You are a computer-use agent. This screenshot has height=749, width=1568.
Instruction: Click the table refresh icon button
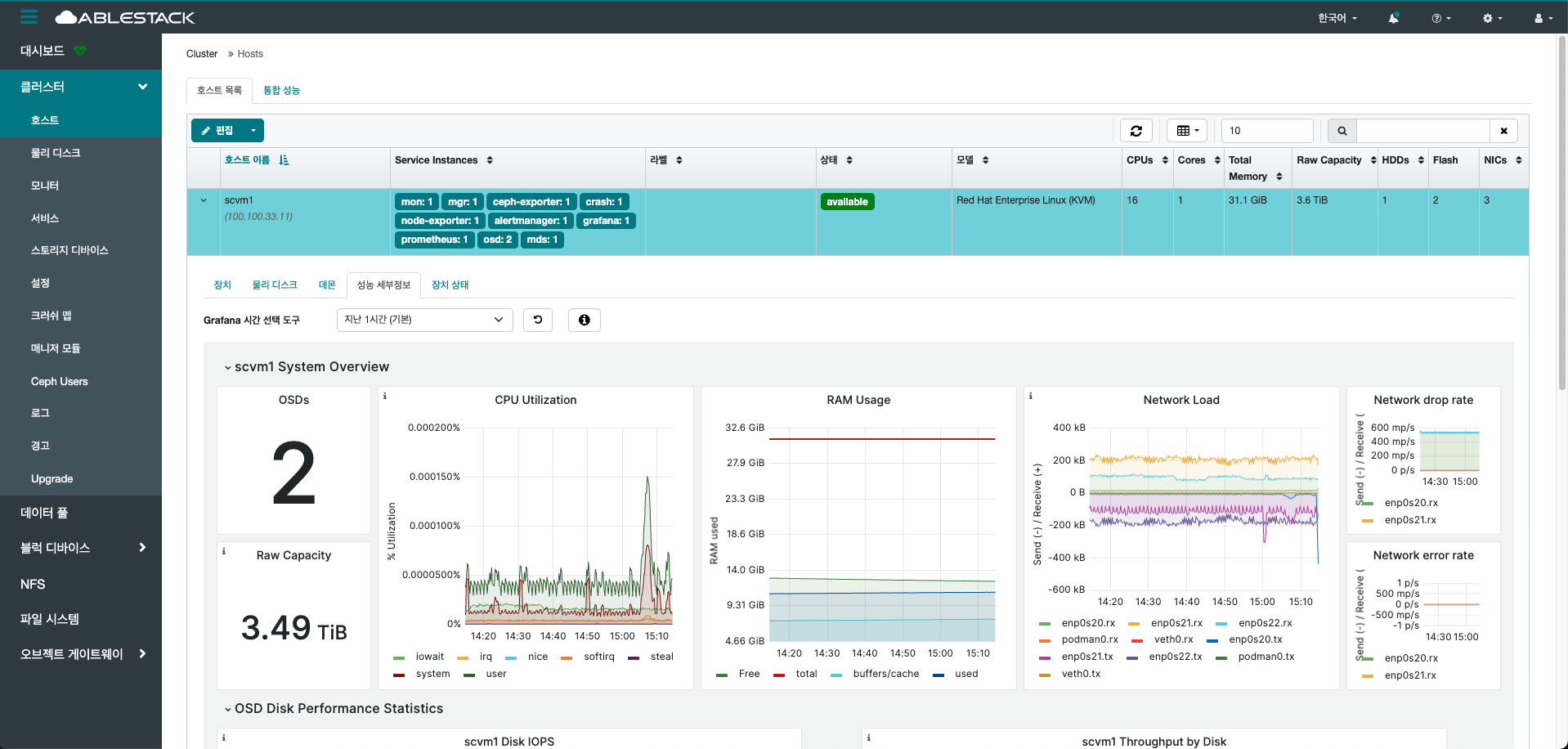pos(1136,131)
